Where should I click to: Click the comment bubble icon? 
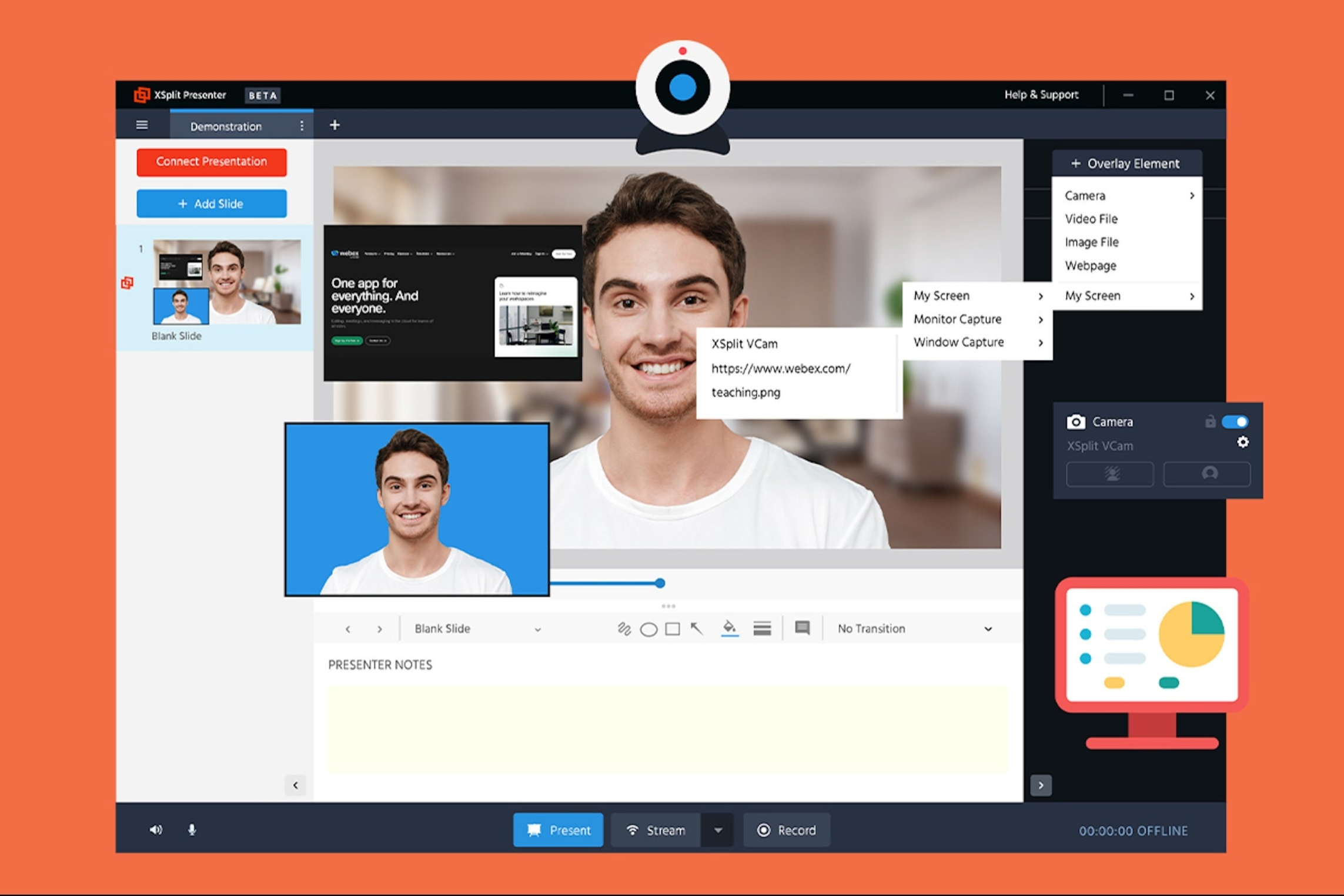802,628
